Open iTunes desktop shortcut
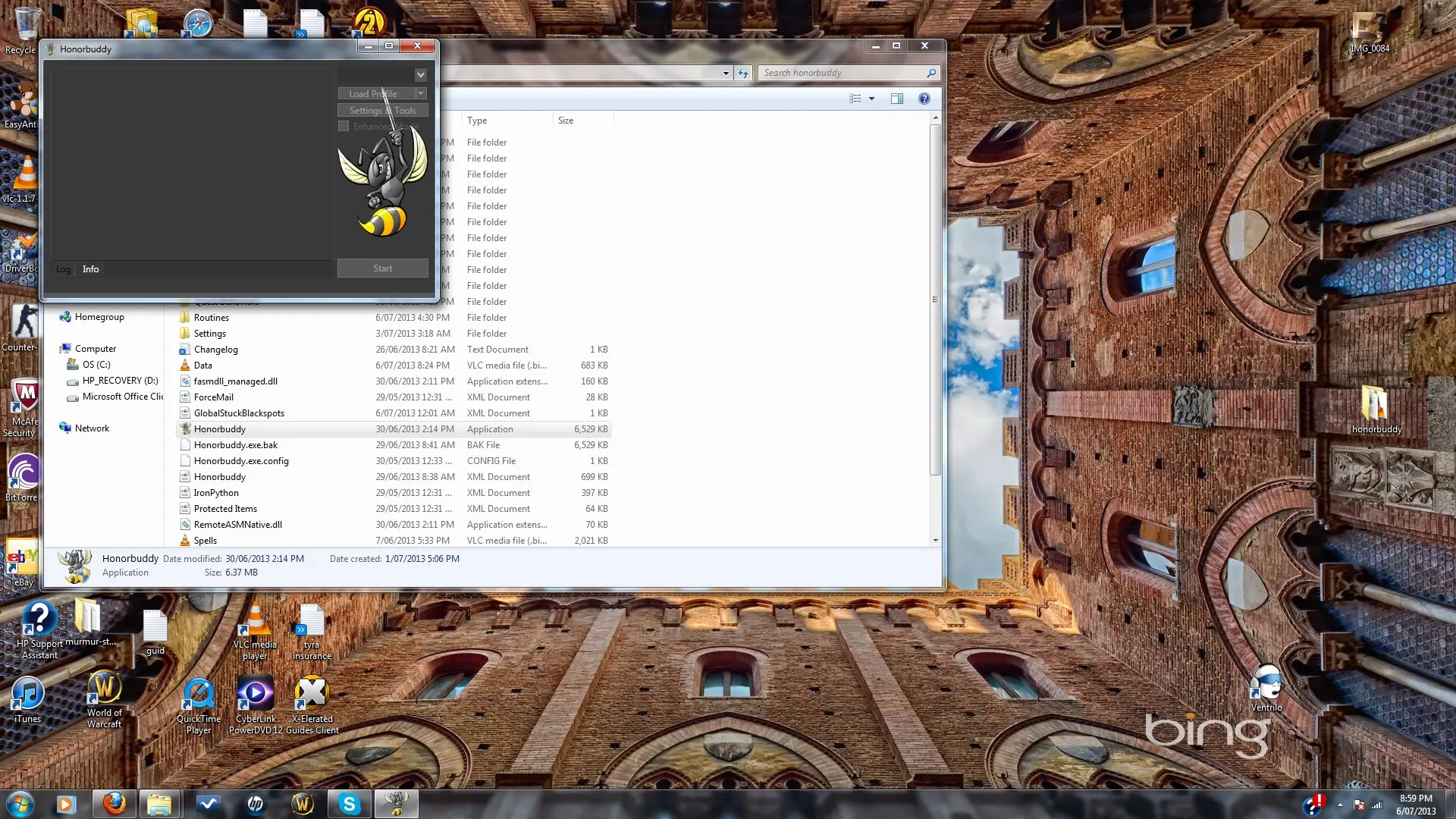The width and height of the screenshot is (1456, 819). click(27, 700)
